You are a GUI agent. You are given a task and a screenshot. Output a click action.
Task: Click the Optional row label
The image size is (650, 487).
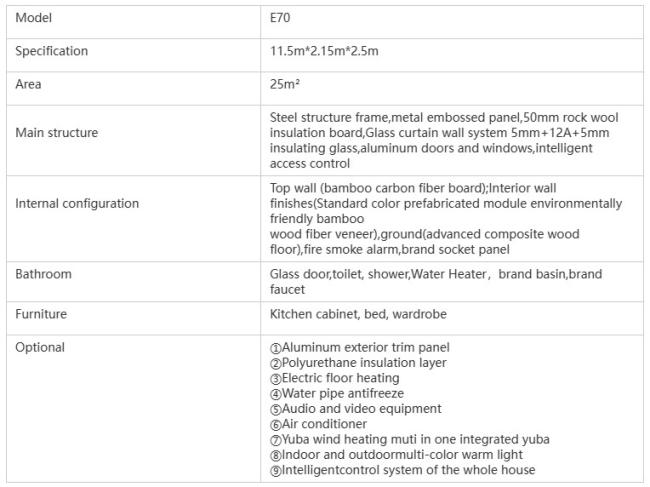tap(40, 348)
